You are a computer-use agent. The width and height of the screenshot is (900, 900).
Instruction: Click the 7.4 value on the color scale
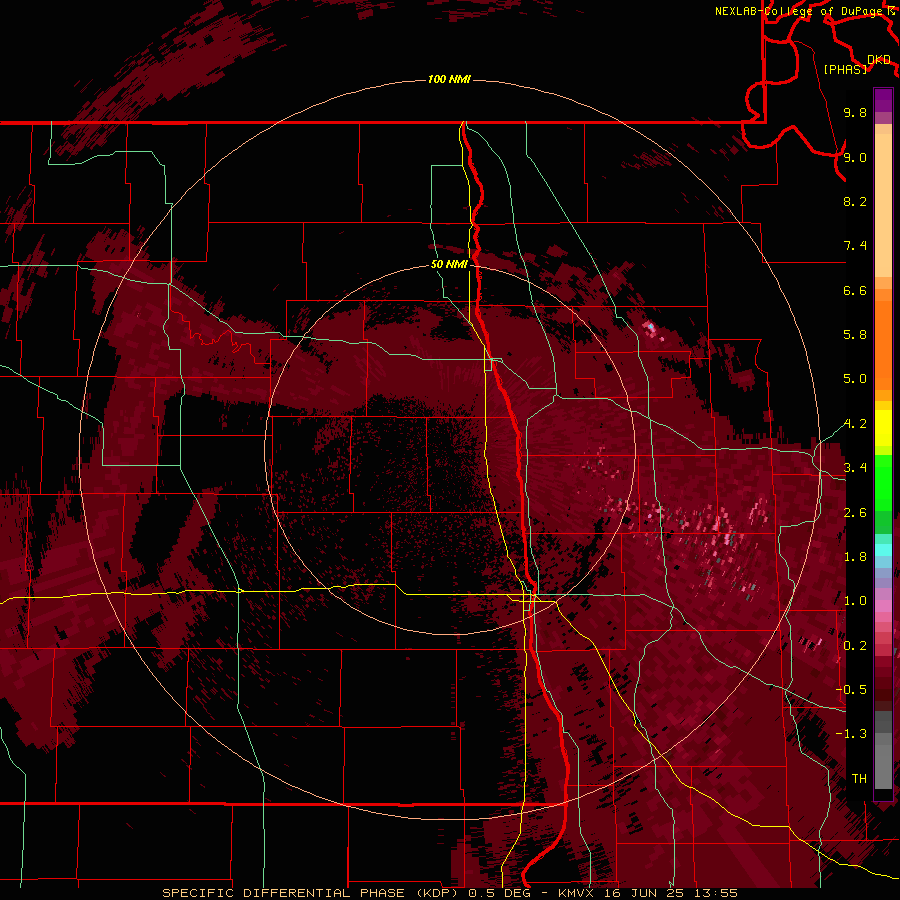(x=855, y=246)
